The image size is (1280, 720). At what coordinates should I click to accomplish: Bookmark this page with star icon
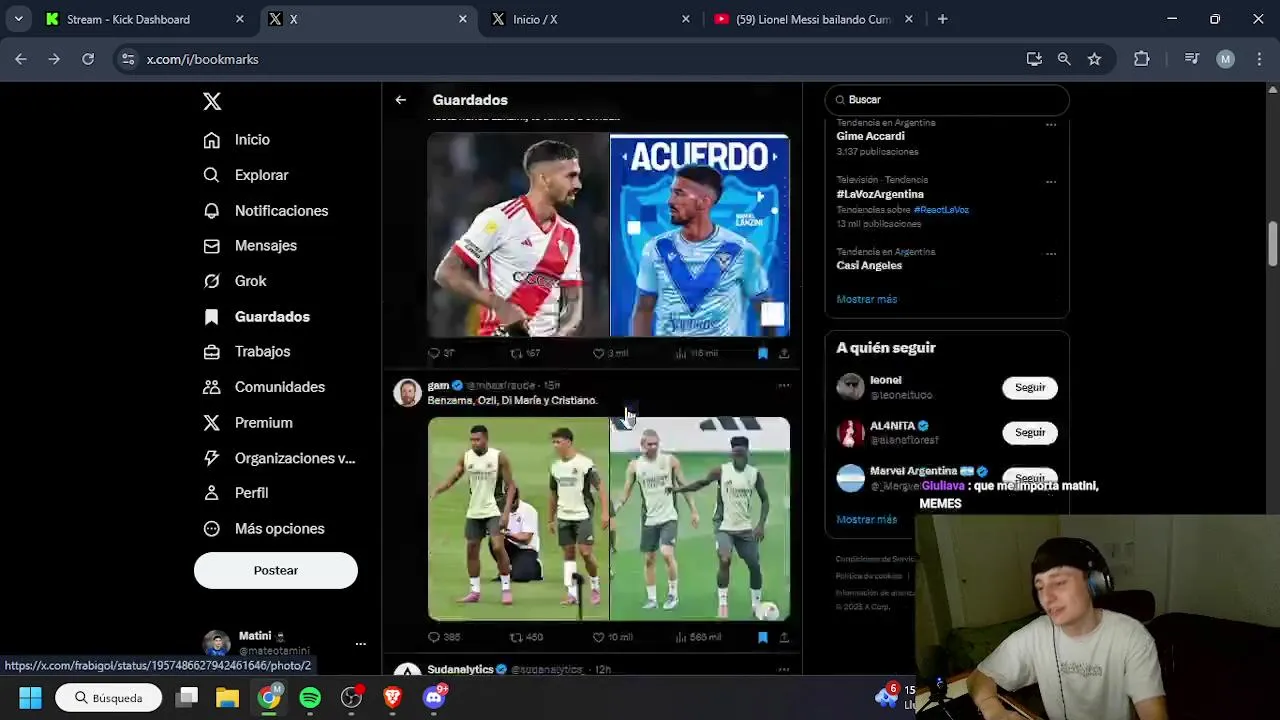[1094, 59]
